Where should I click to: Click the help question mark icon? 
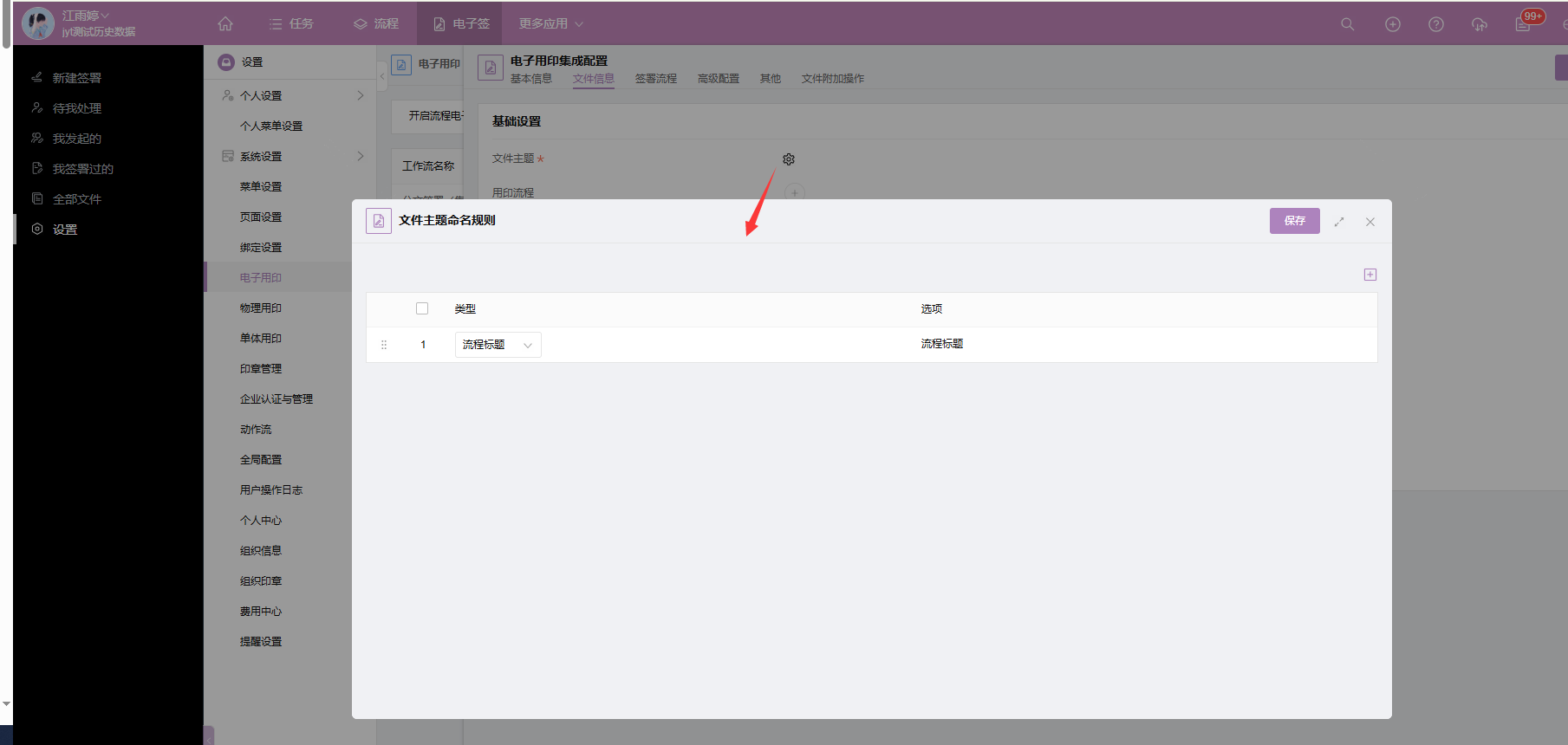1436,24
